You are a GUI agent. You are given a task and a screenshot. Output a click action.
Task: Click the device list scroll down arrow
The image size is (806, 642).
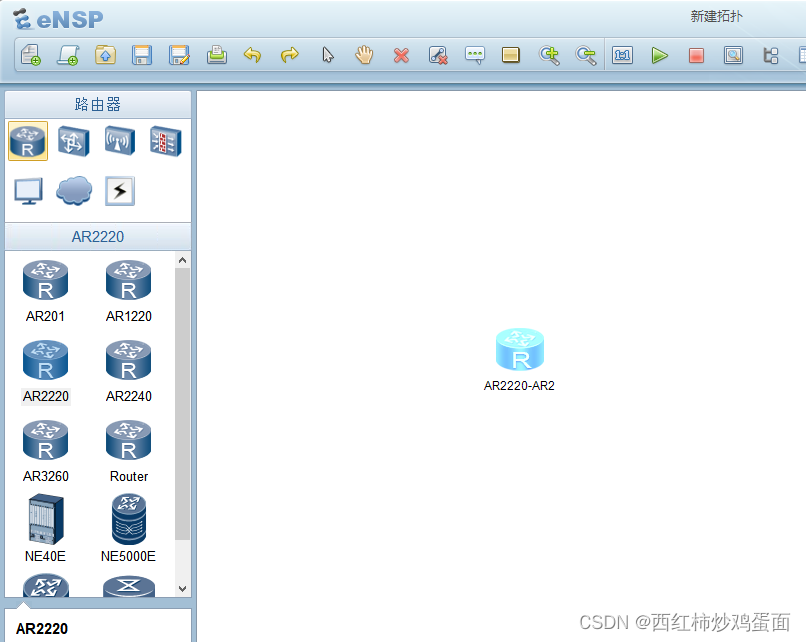click(x=182, y=589)
